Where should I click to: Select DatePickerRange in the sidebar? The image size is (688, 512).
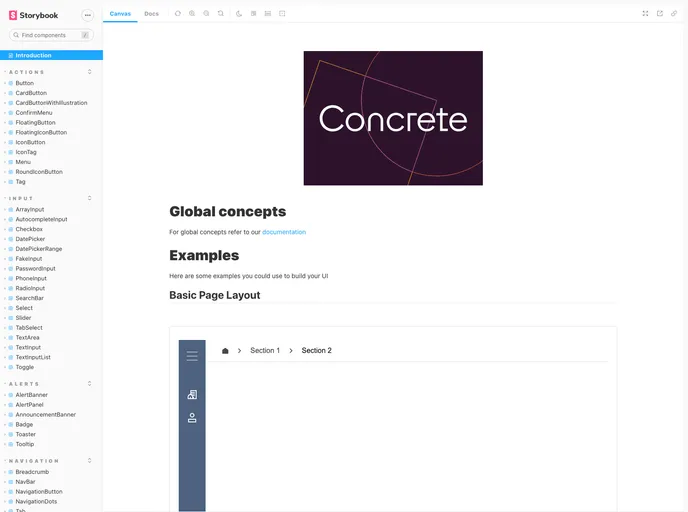pos(39,249)
